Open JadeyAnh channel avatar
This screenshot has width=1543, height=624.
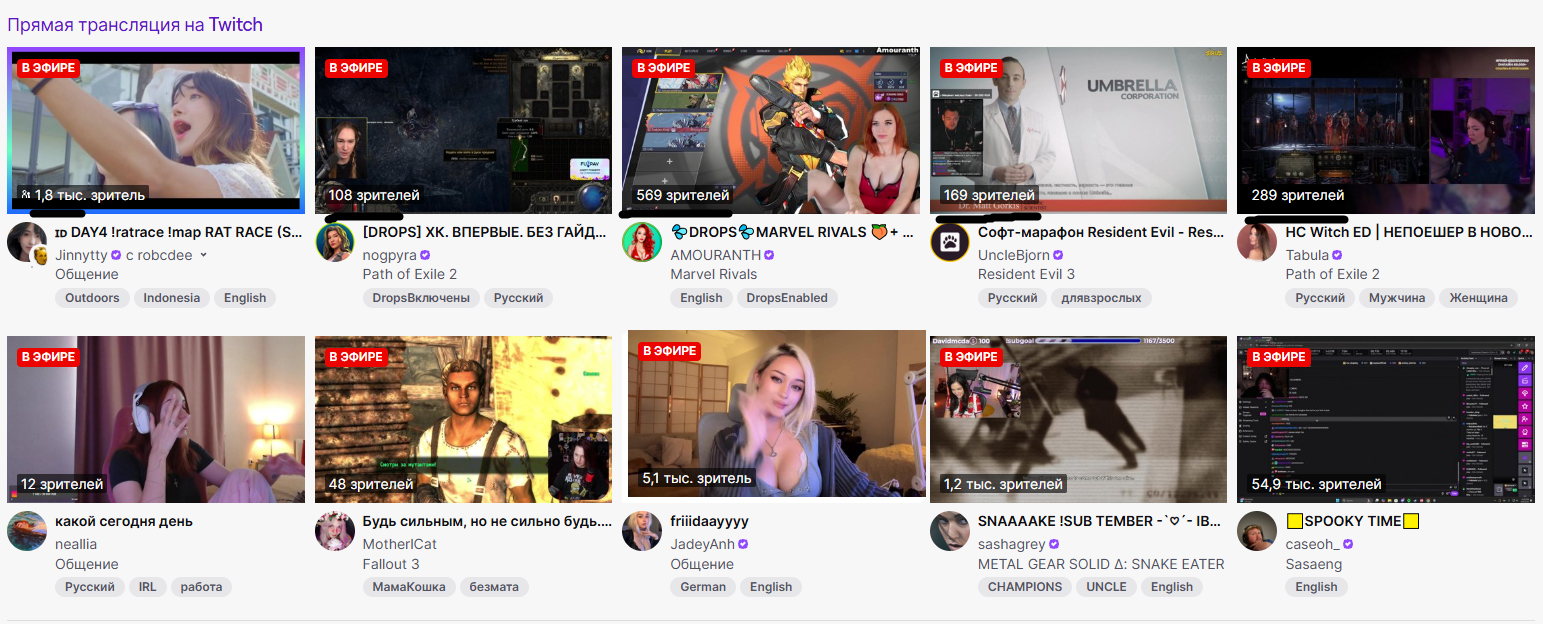coord(642,531)
